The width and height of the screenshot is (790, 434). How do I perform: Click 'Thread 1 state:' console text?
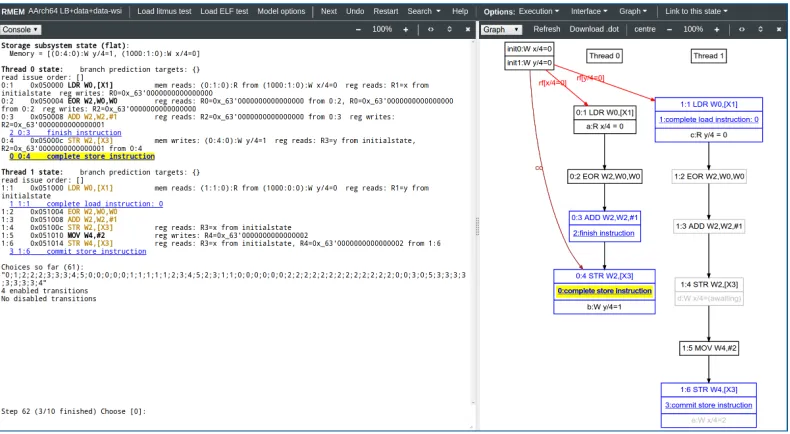(x=32, y=172)
